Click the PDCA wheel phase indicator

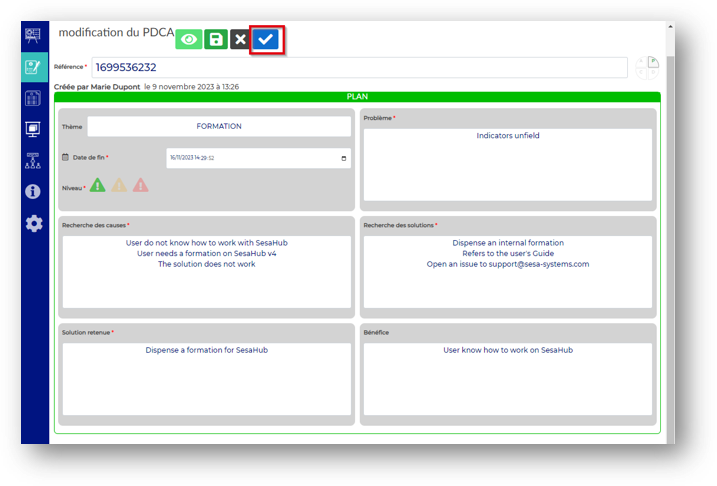pos(647,68)
